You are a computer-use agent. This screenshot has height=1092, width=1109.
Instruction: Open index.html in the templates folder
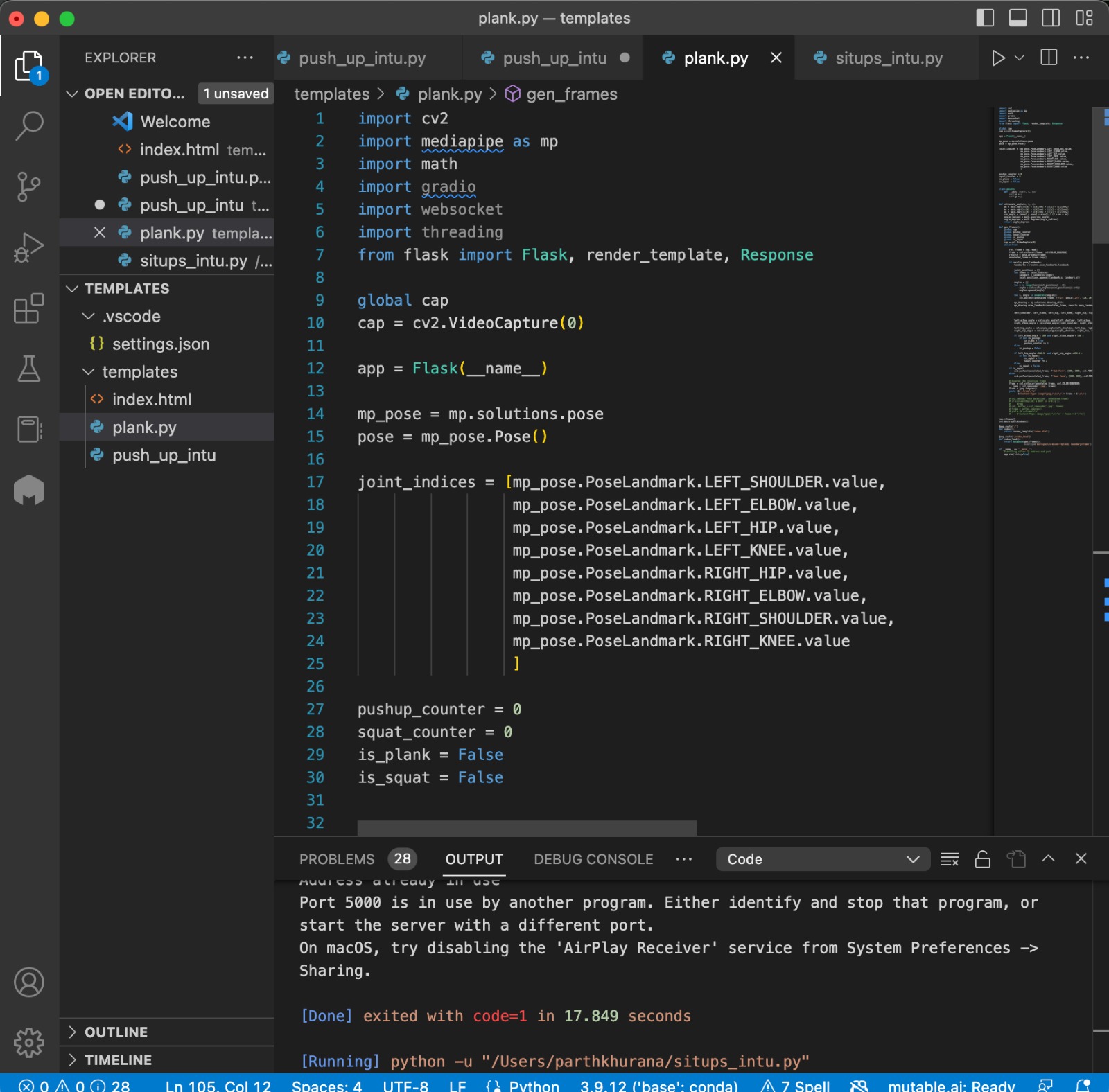pos(152,399)
